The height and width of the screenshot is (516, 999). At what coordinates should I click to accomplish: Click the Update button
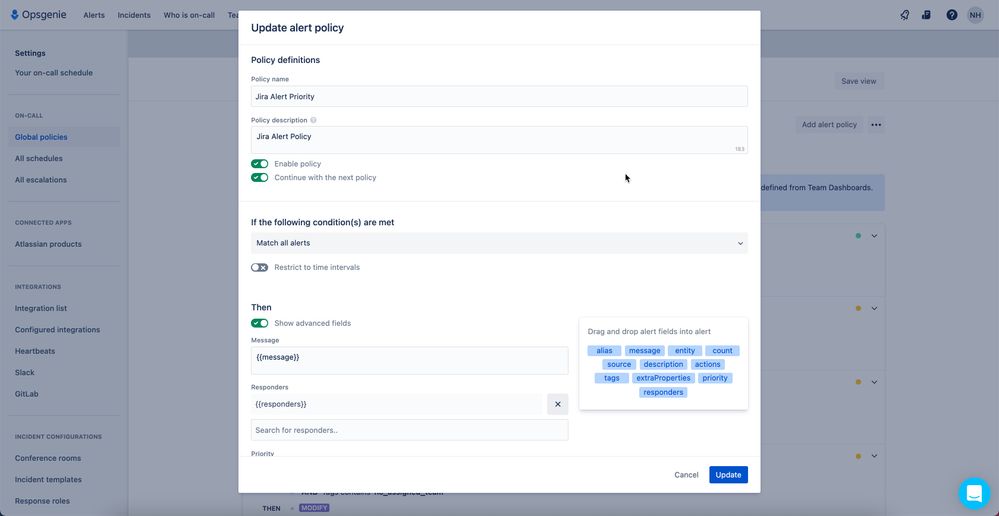point(728,475)
